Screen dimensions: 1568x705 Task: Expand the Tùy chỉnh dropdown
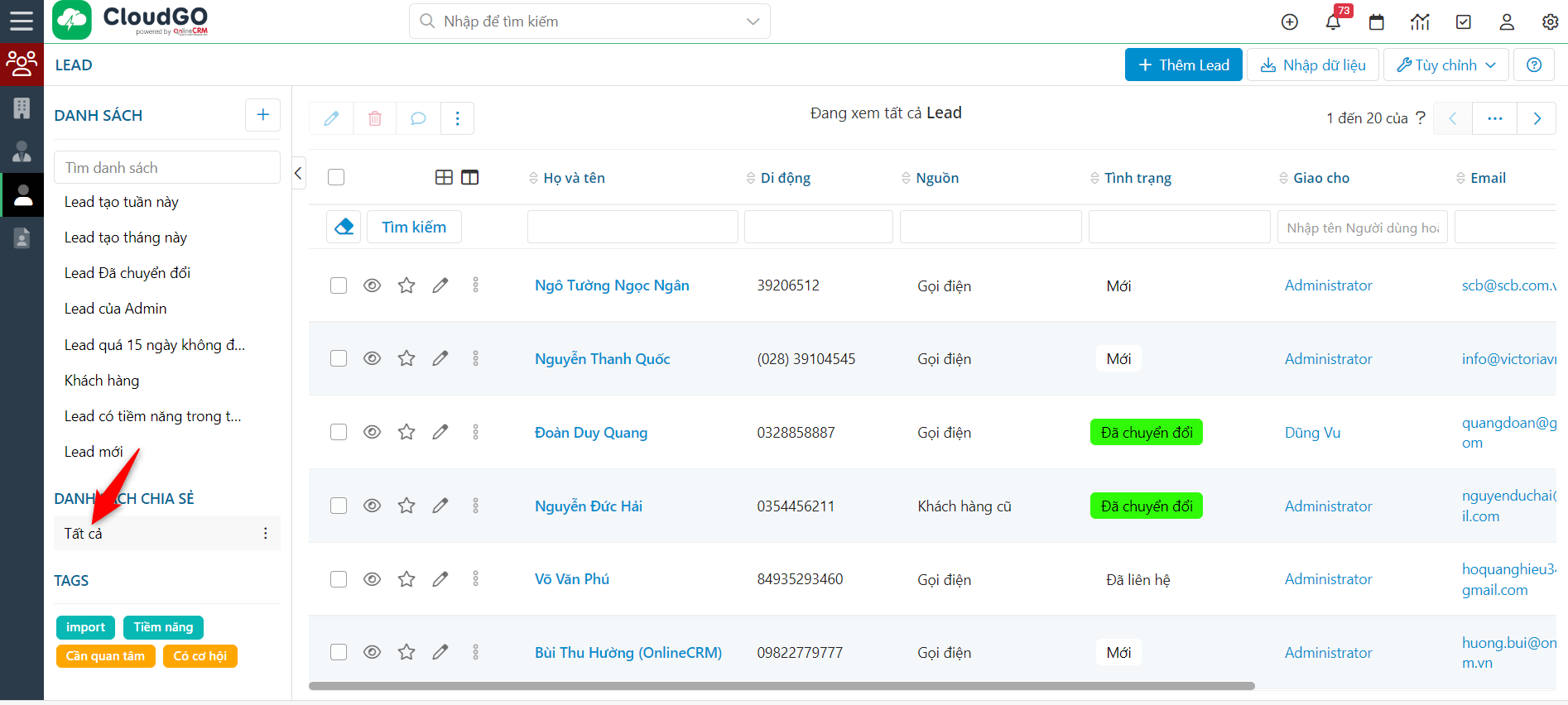1445,65
